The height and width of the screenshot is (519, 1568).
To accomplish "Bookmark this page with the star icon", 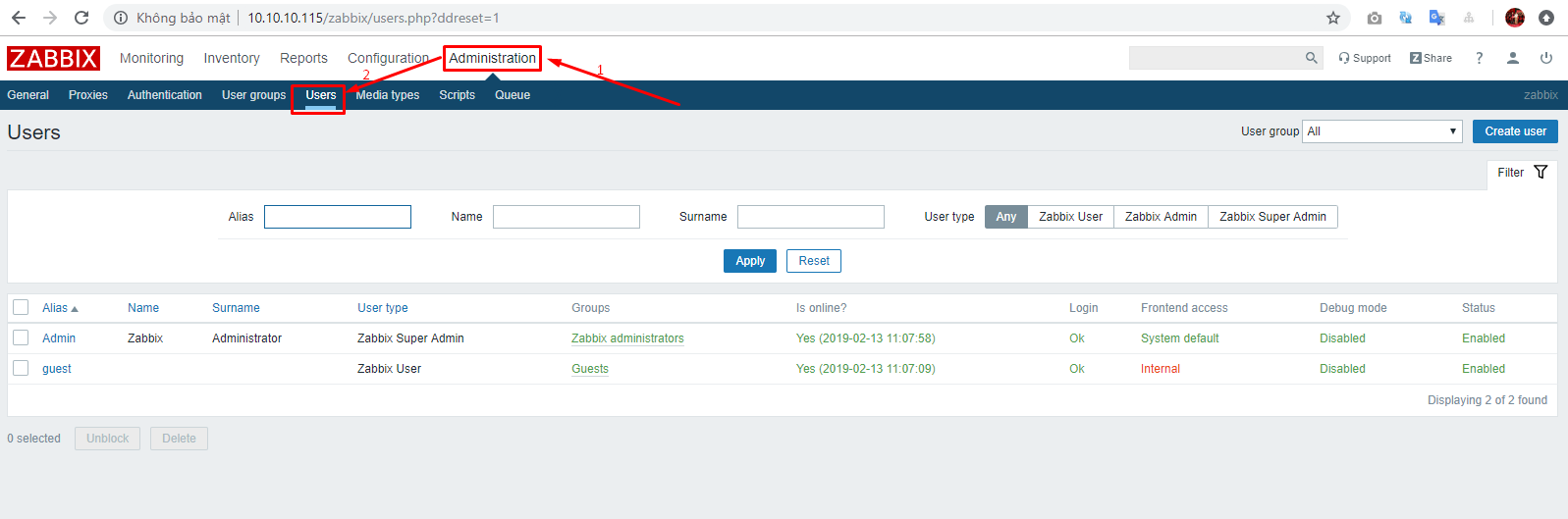I will click(x=1332, y=18).
